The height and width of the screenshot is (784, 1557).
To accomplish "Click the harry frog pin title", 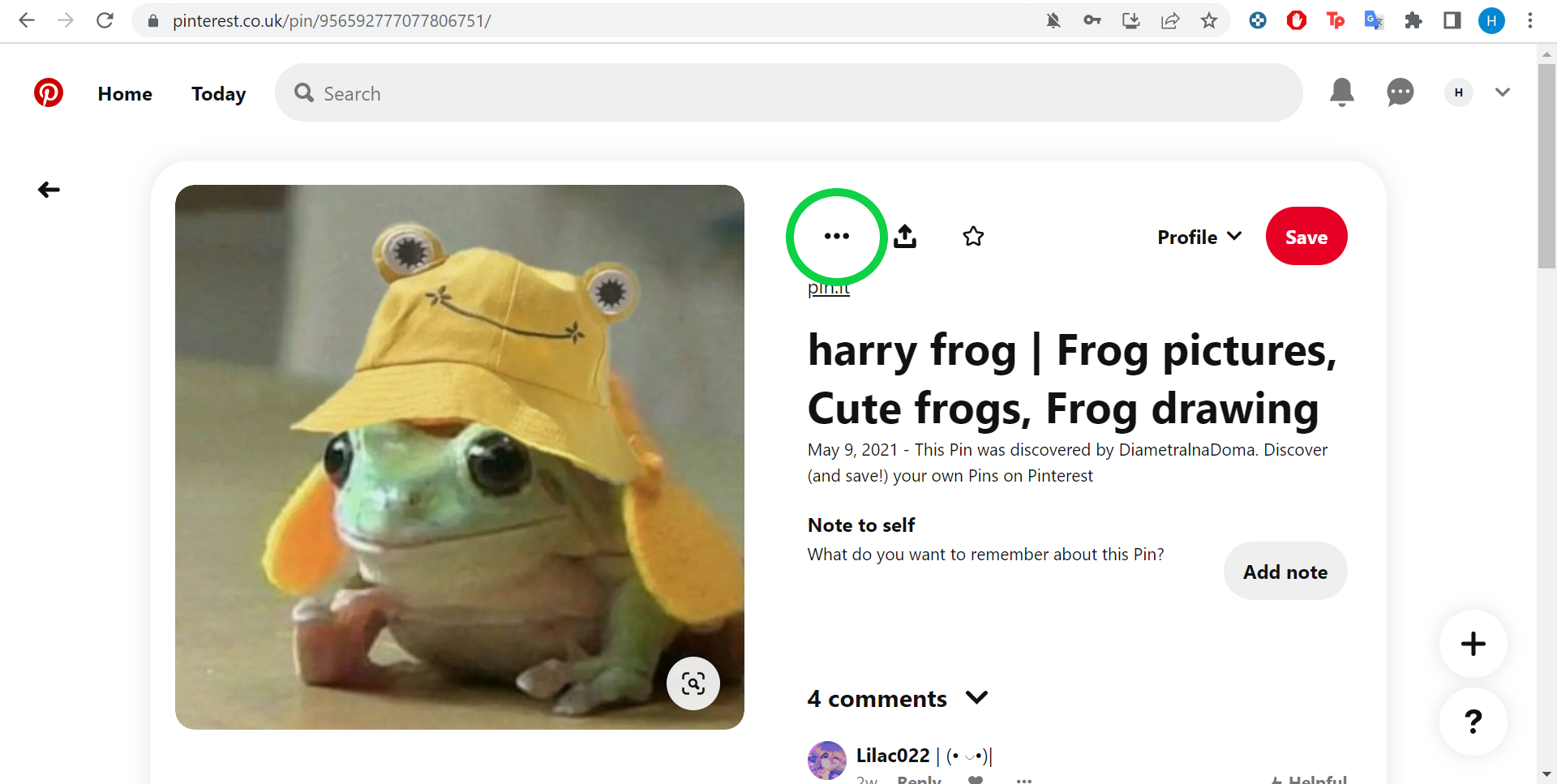I will 1072,379.
